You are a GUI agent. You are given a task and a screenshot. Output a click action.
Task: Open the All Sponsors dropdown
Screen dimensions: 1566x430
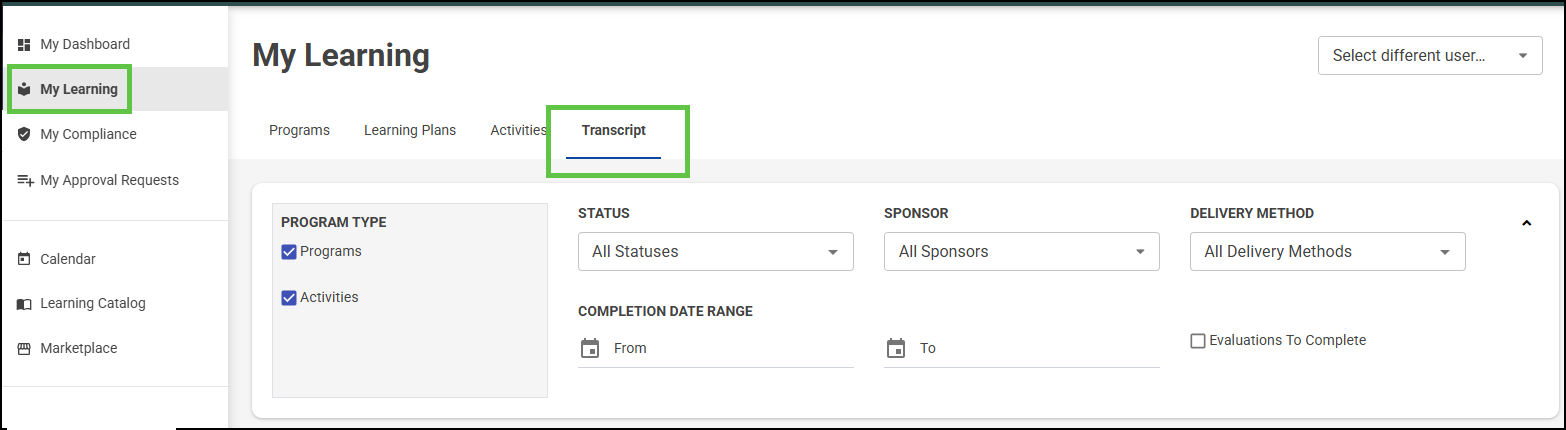click(x=1021, y=252)
